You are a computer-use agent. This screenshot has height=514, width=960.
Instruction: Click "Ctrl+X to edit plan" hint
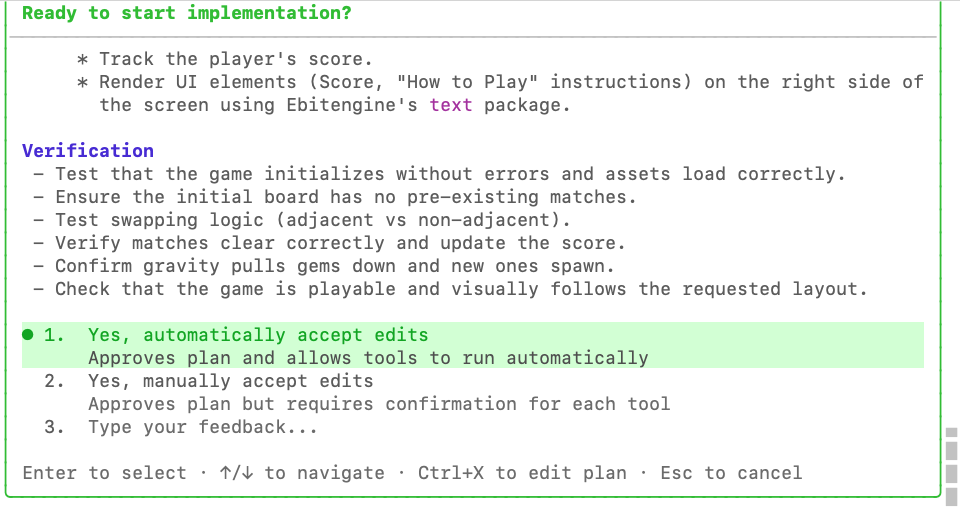522,473
